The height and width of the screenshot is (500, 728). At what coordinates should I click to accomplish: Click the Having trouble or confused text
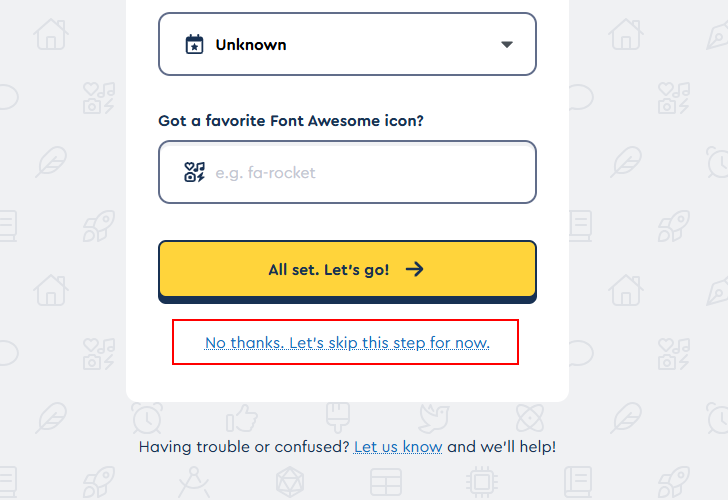point(244,447)
